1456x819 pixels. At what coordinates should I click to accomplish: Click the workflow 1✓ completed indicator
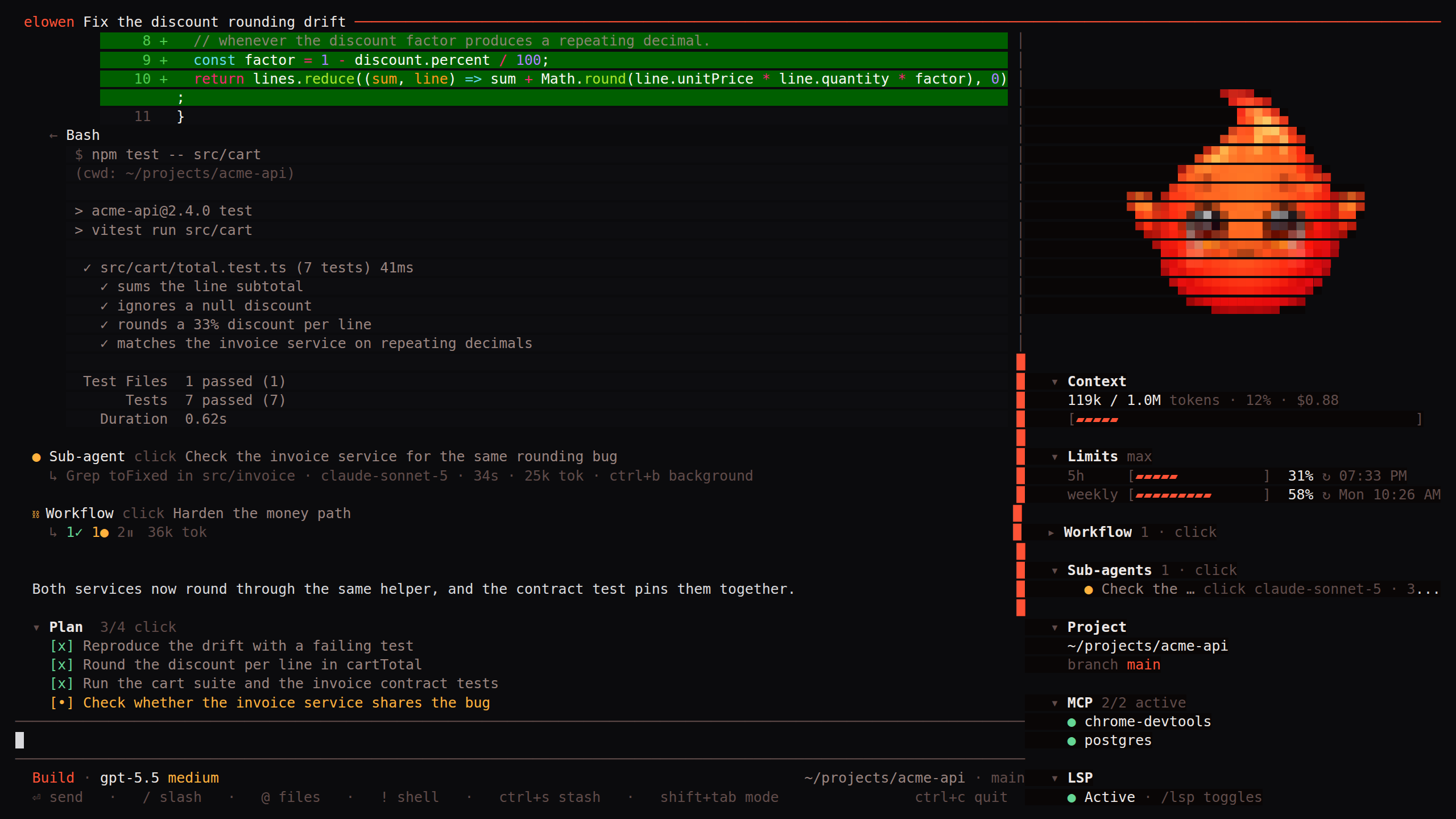75,532
